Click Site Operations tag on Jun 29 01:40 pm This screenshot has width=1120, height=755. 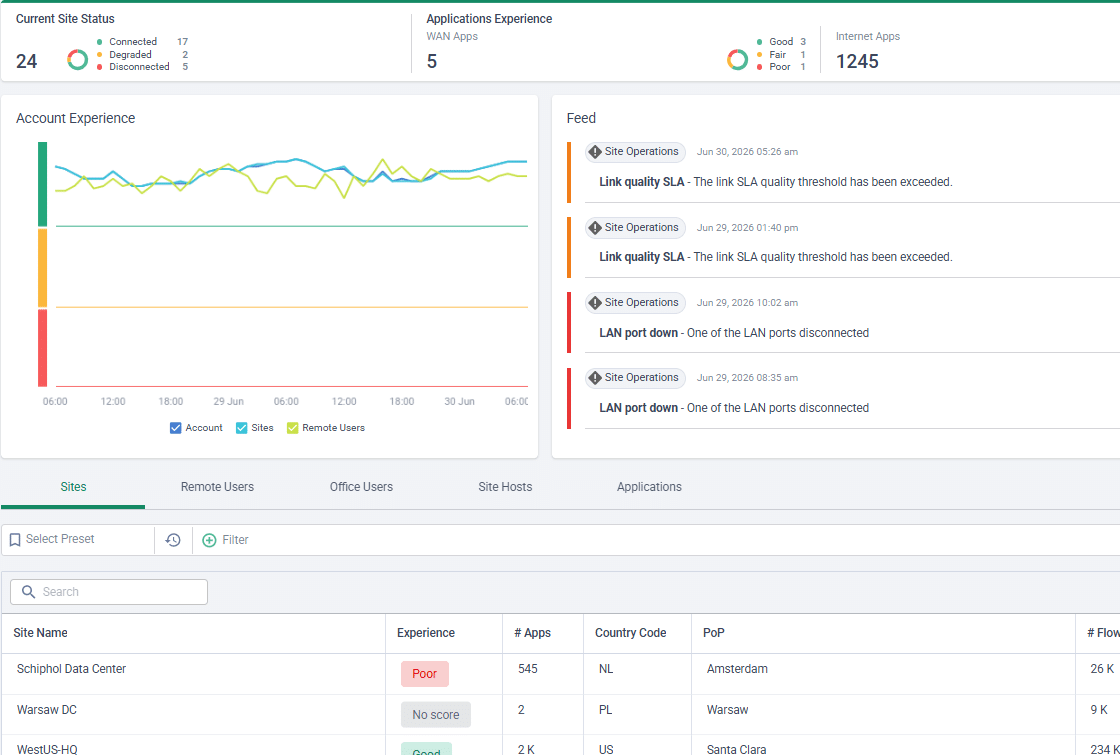[635, 228]
